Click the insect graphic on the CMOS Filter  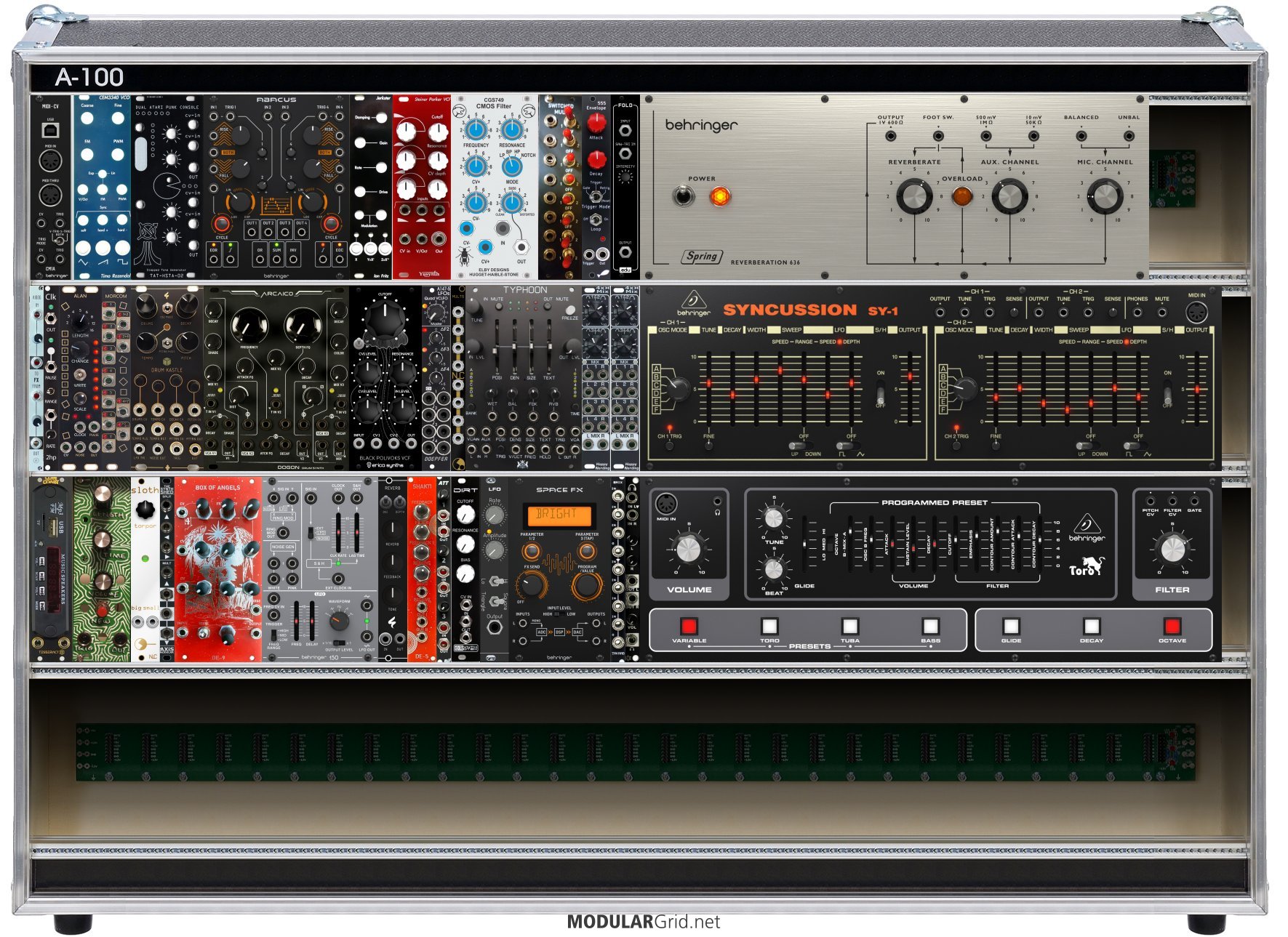pyautogui.click(x=463, y=255)
